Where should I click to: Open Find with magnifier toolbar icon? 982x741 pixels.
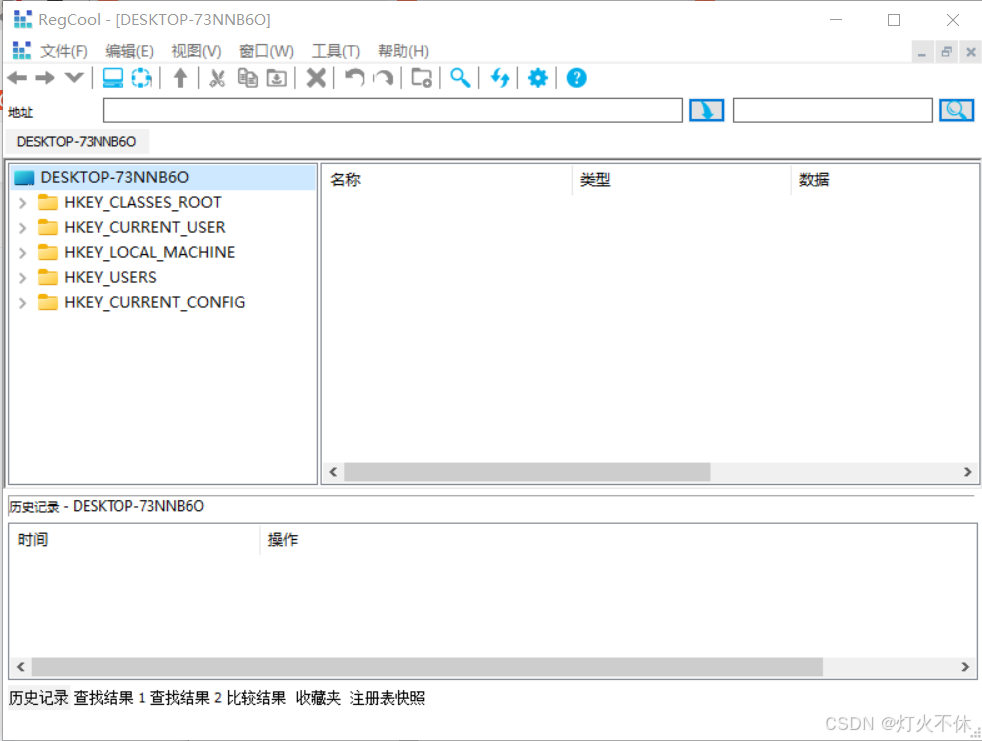460,78
